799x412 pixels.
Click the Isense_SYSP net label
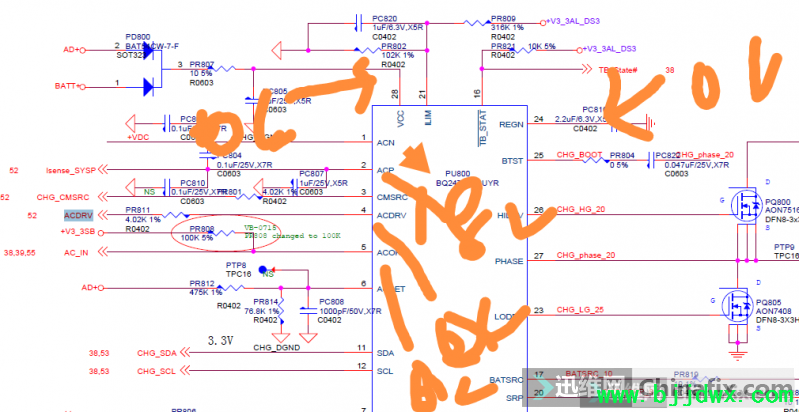coord(71,170)
